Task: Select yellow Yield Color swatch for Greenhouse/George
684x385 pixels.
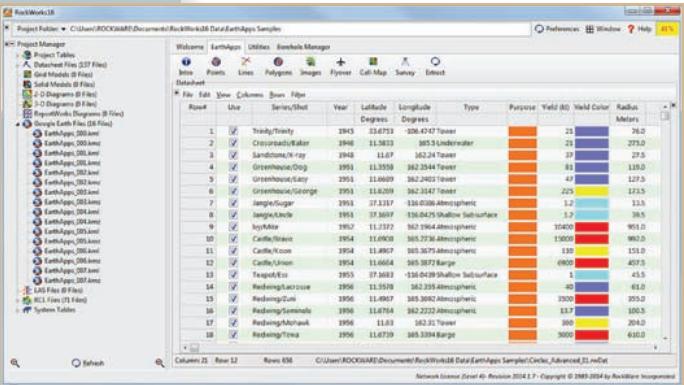Action: pos(592,191)
